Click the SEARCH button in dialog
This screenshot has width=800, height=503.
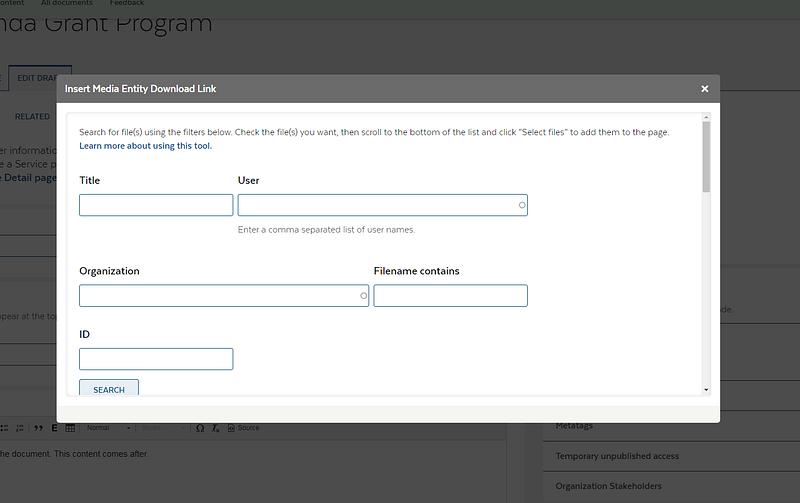pyautogui.click(x=109, y=388)
